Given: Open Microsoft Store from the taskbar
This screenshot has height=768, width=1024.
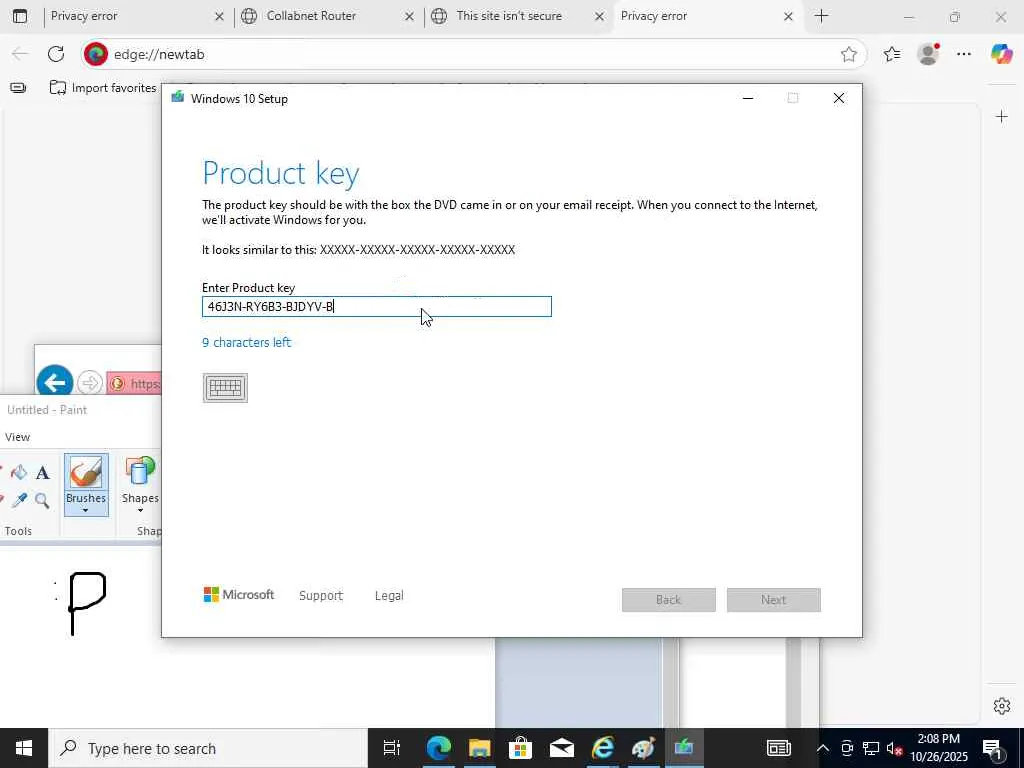Looking at the screenshot, I should click(520, 748).
